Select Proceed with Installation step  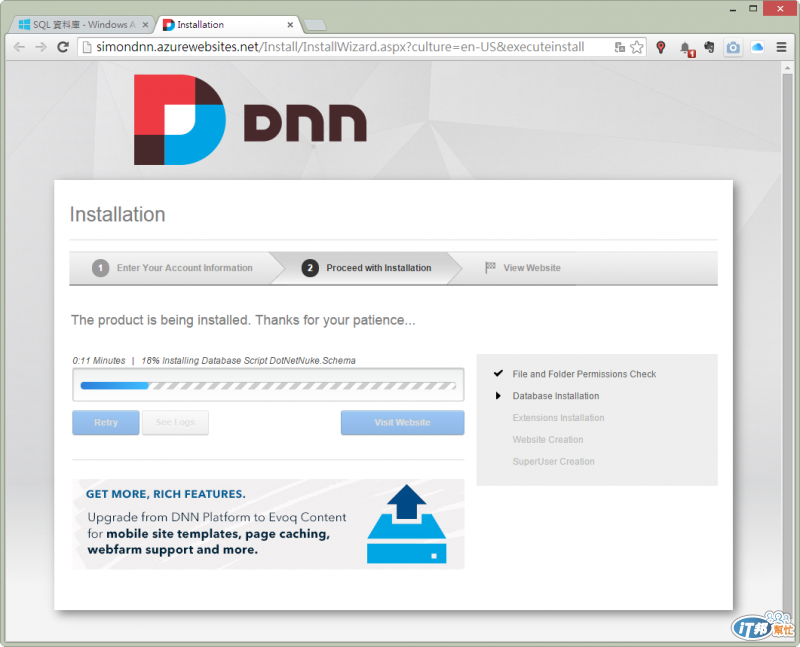click(x=366, y=268)
